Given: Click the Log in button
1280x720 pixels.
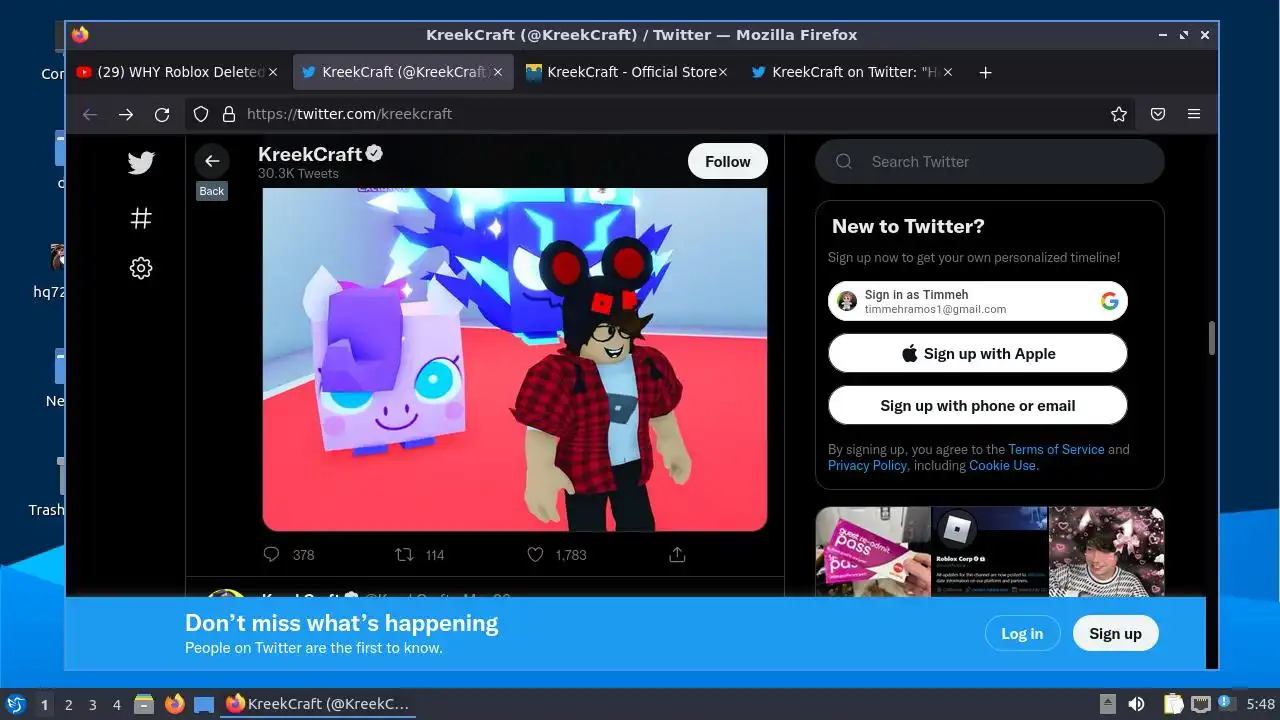Looking at the screenshot, I should click(x=1022, y=633).
